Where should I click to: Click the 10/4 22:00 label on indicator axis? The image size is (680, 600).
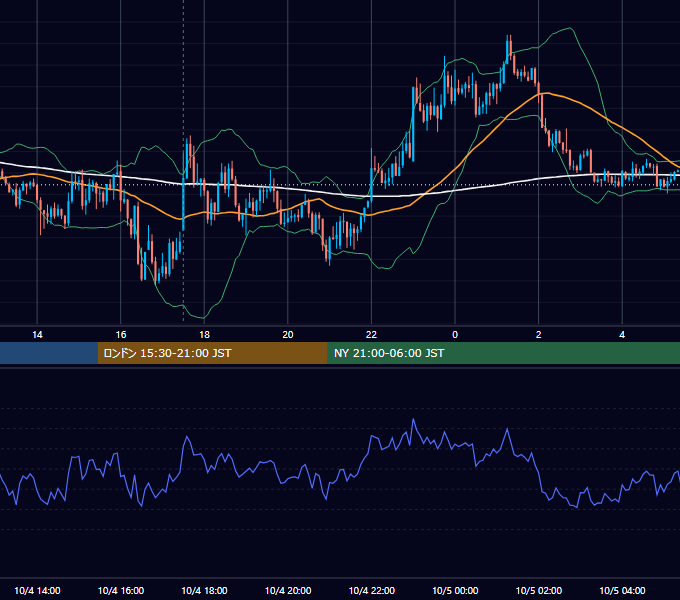tap(372, 590)
